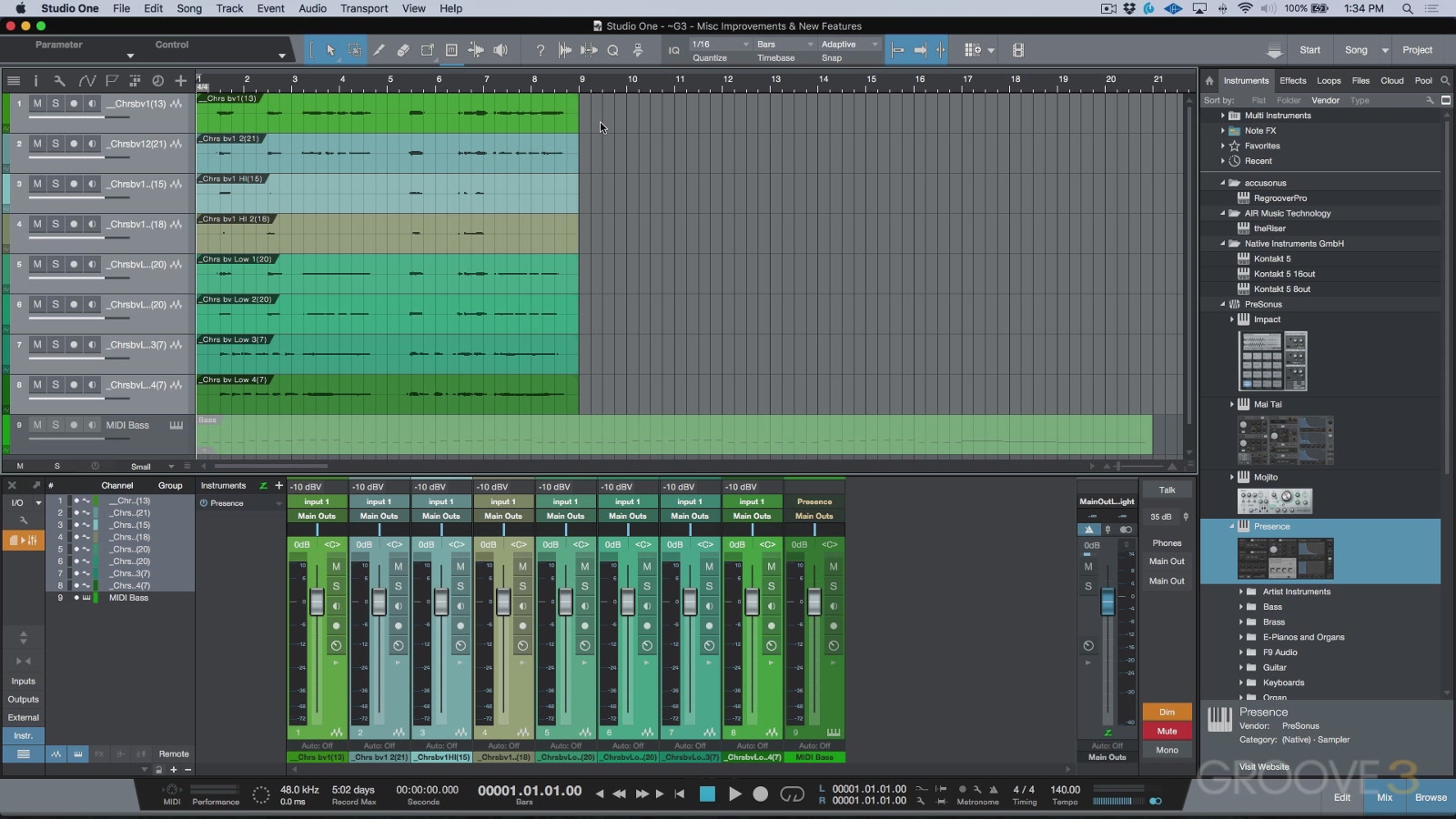Solo track 2 _Chrsbv12(21)
Viewport: 1456px width, 819px height.
click(56, 144)
